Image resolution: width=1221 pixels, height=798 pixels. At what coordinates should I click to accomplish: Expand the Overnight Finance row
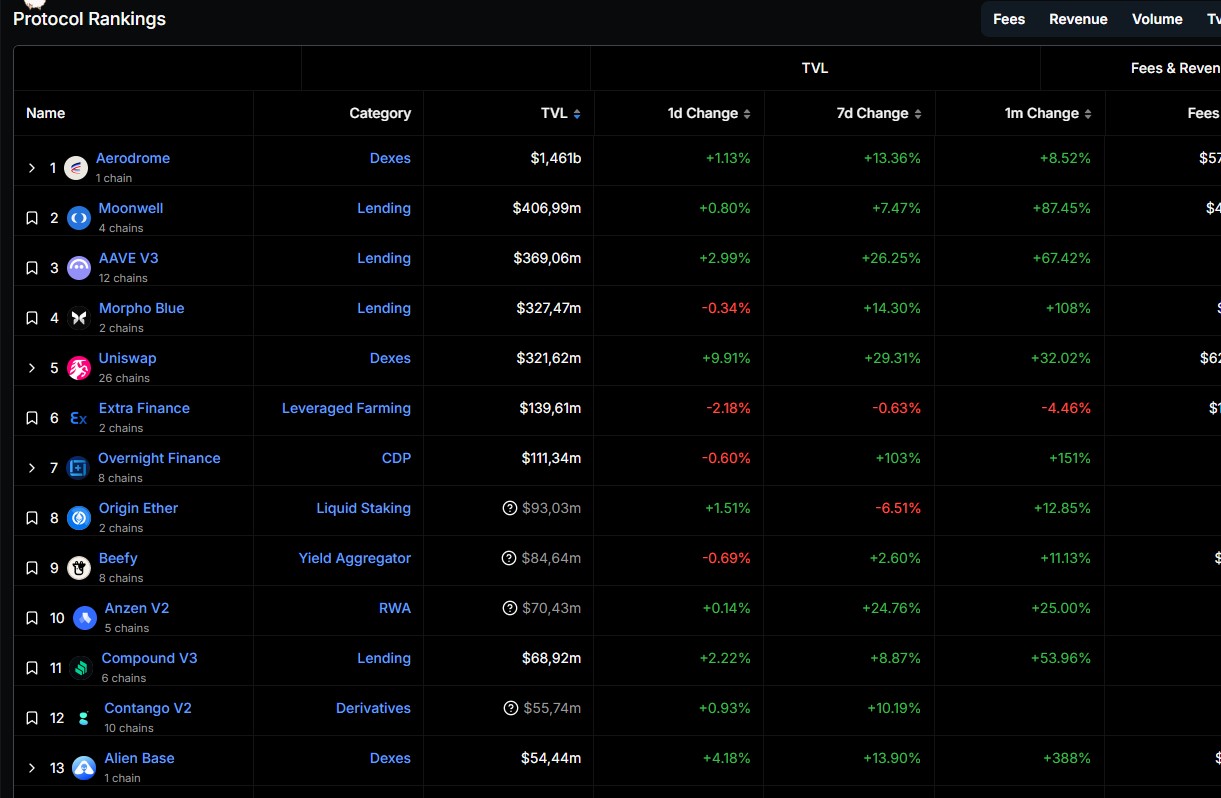[x=32, y=468]
